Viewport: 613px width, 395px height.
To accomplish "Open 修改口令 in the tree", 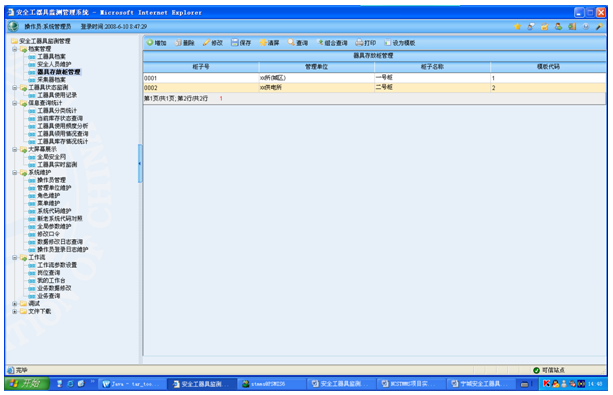I will [x=48, y=234].
